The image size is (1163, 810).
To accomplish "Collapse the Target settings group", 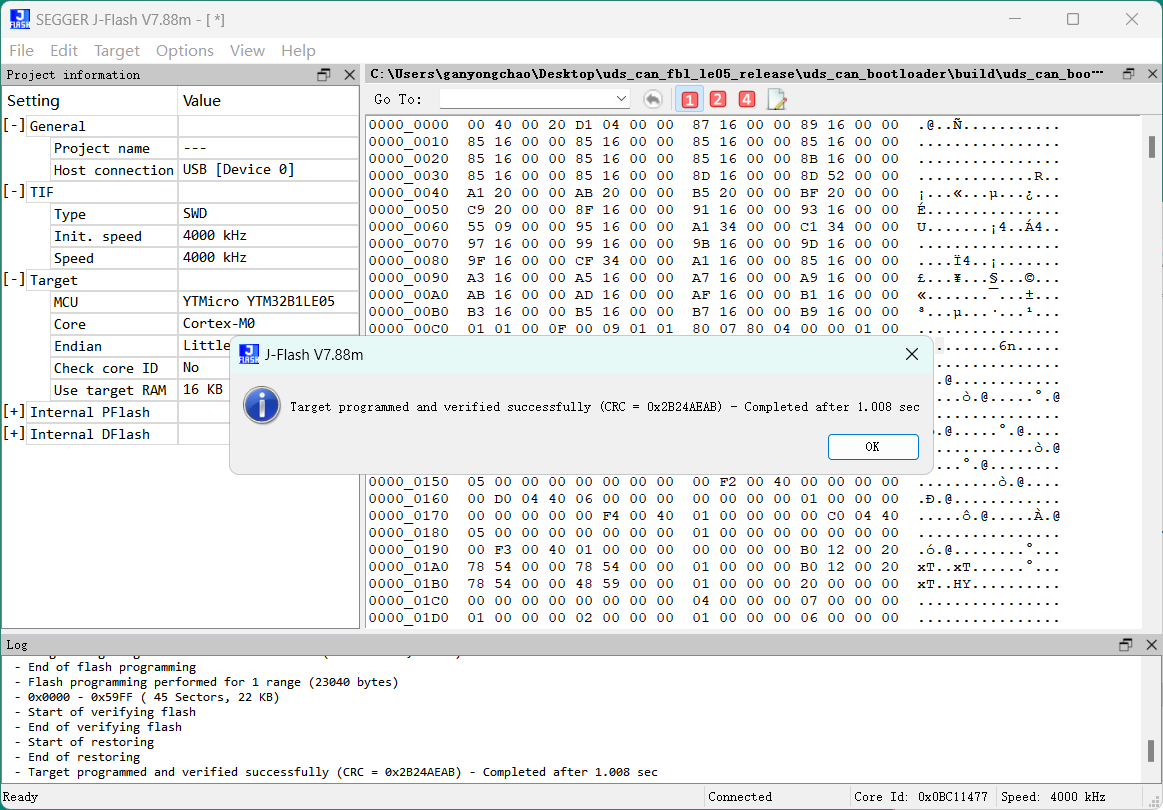I will pos(15,280).
